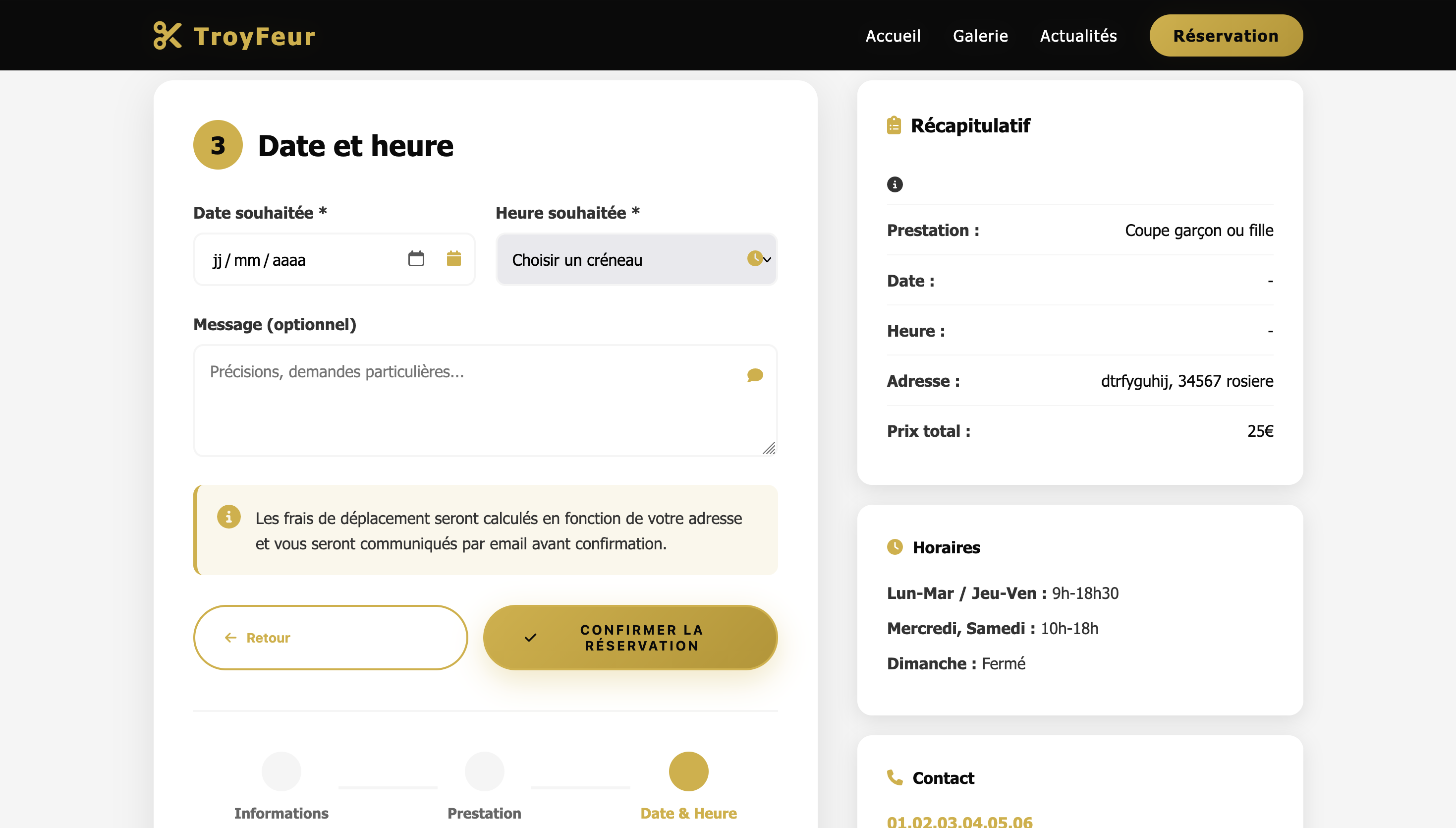Click the clock icon beside Horaires
1456x828 pixels.
tap(895, 547)
